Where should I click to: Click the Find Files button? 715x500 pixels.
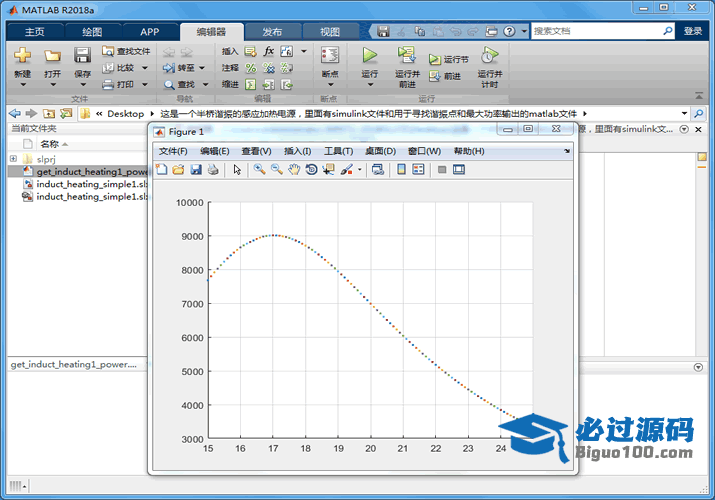(126, 51)
